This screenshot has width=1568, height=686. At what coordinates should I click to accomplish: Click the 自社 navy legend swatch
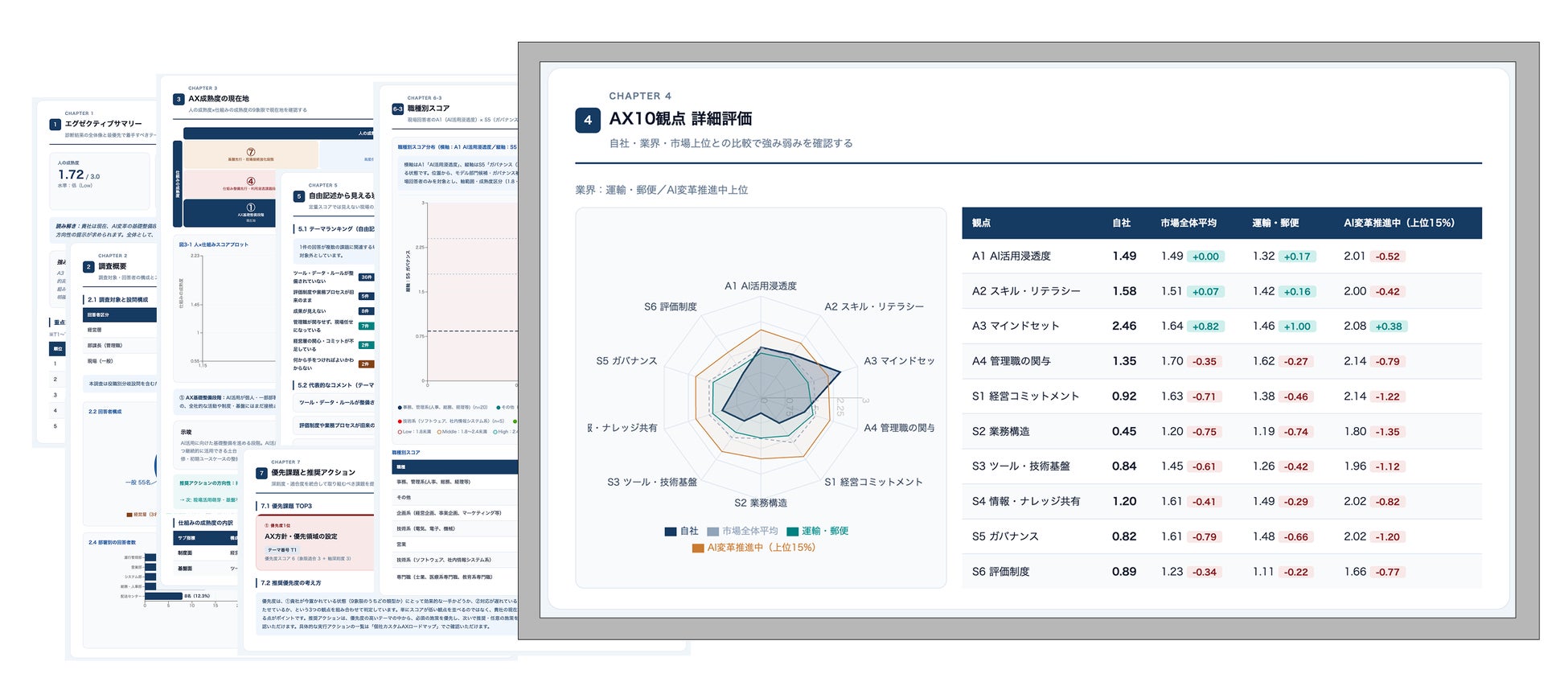[671, 532]
